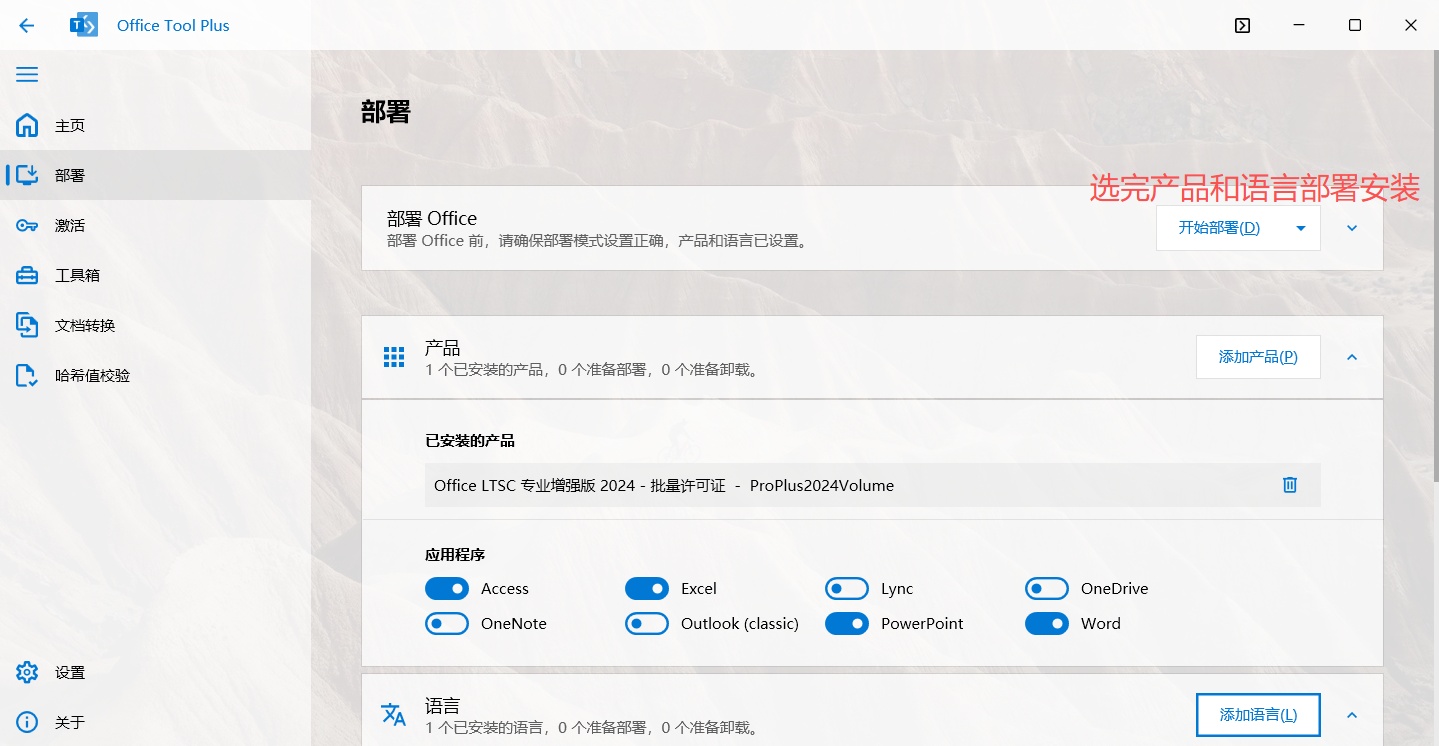Viewport: 1439px width, 746px height.
Task: Expand the 部署 Office section chevron
Action: [x=1352, y=228]
